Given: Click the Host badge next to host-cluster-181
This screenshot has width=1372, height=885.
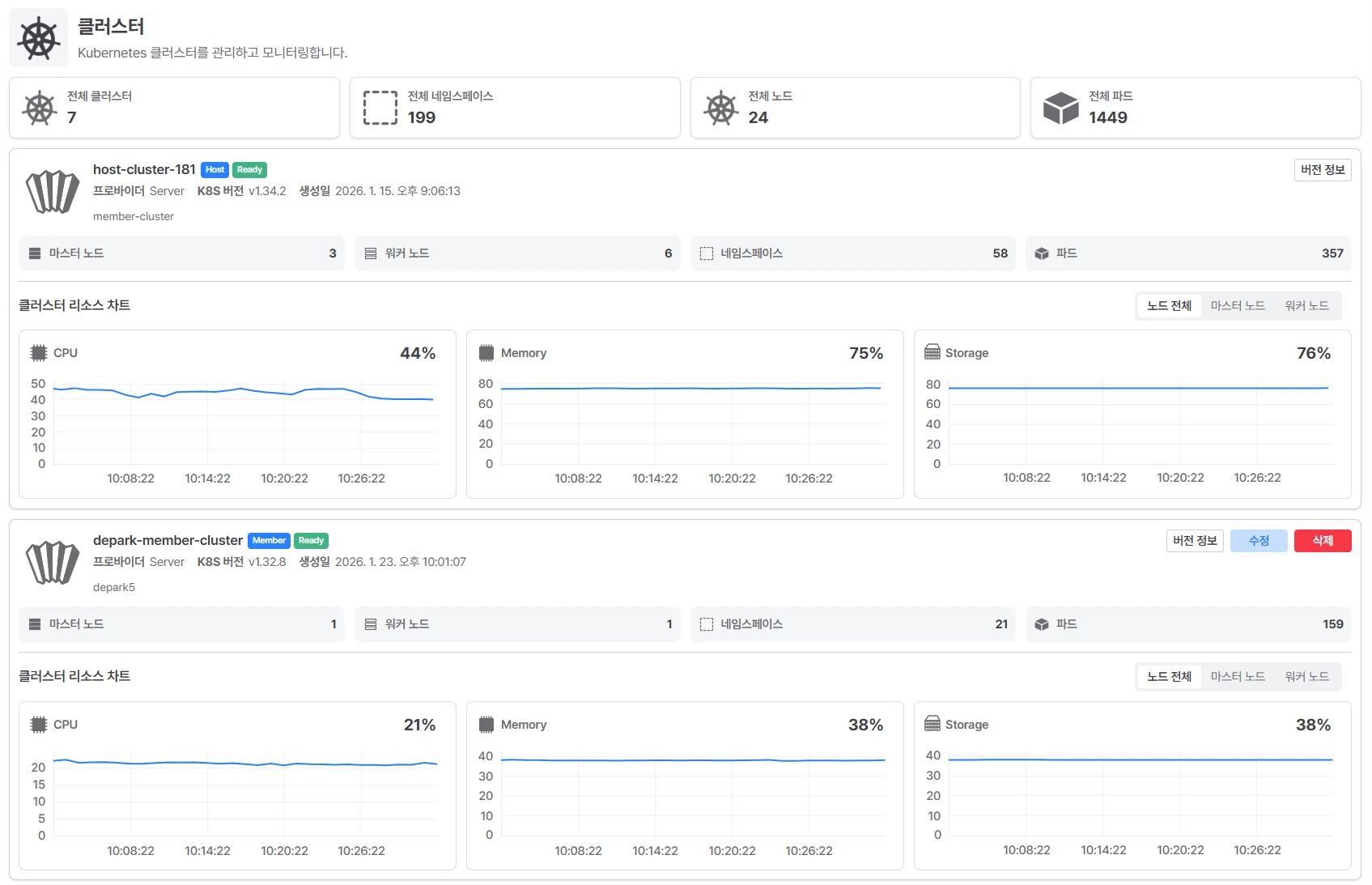Looking at the screenshot, I should 215,170.
